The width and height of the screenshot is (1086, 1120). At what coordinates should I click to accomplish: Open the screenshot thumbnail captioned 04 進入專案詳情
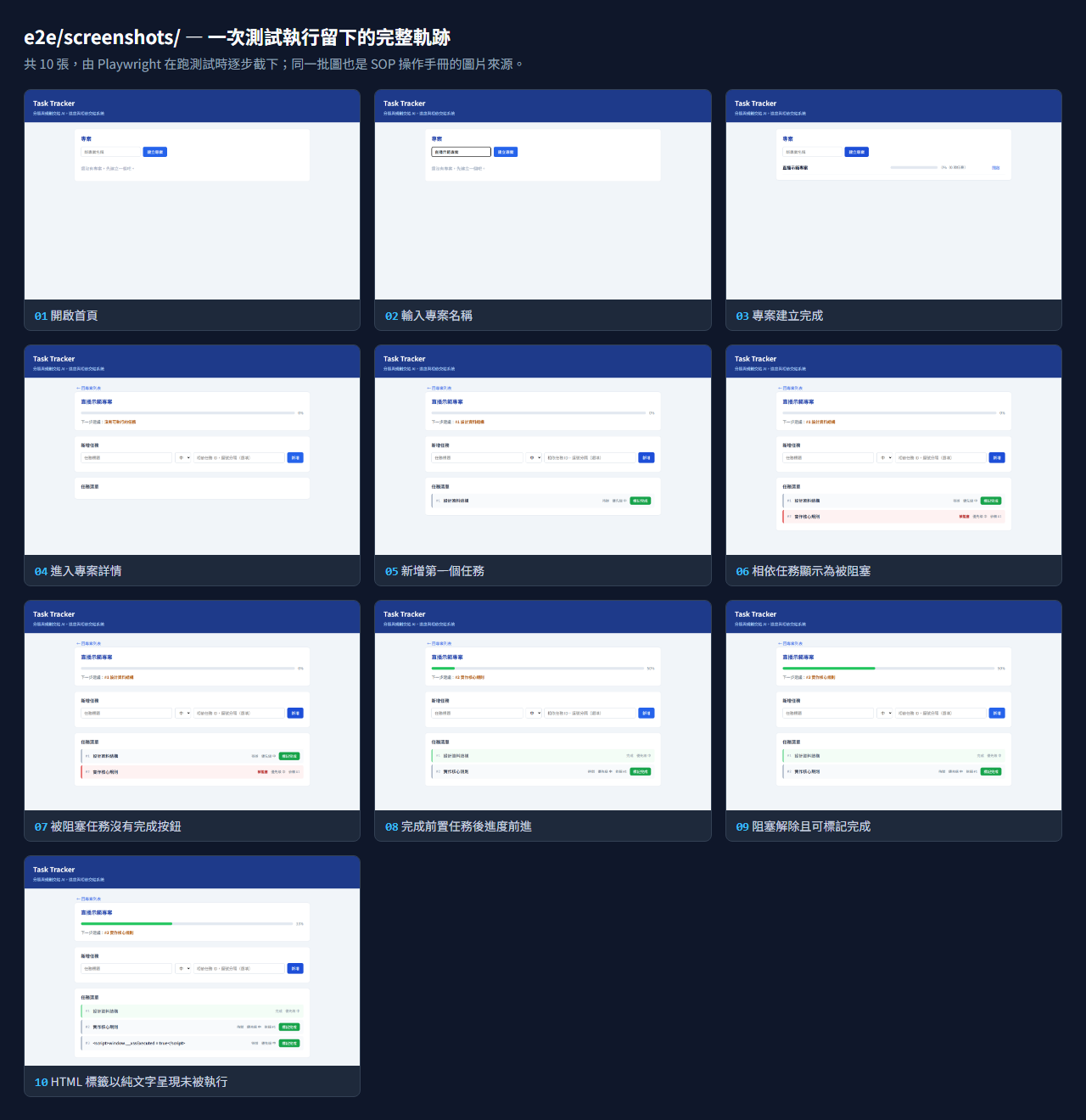192,450
